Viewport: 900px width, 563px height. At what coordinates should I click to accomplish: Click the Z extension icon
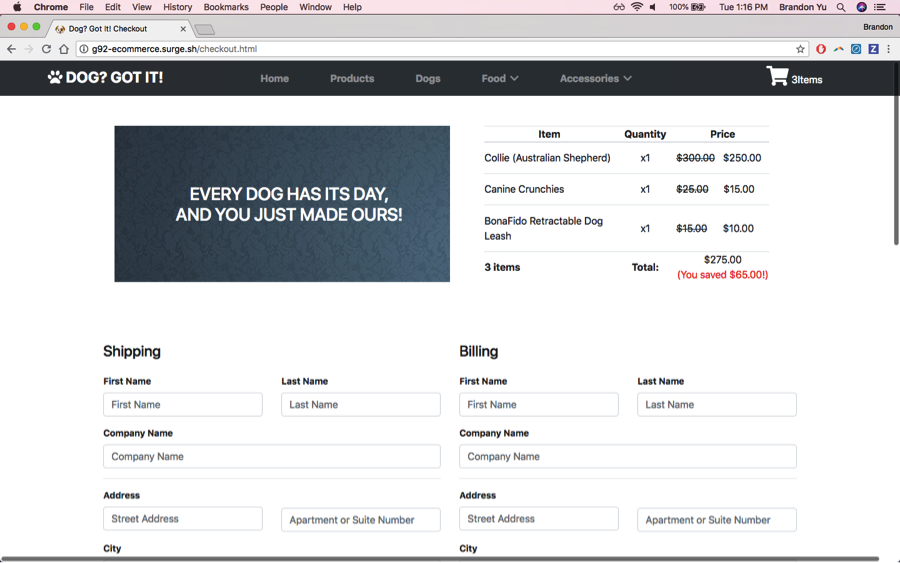(x=873, y=49)
